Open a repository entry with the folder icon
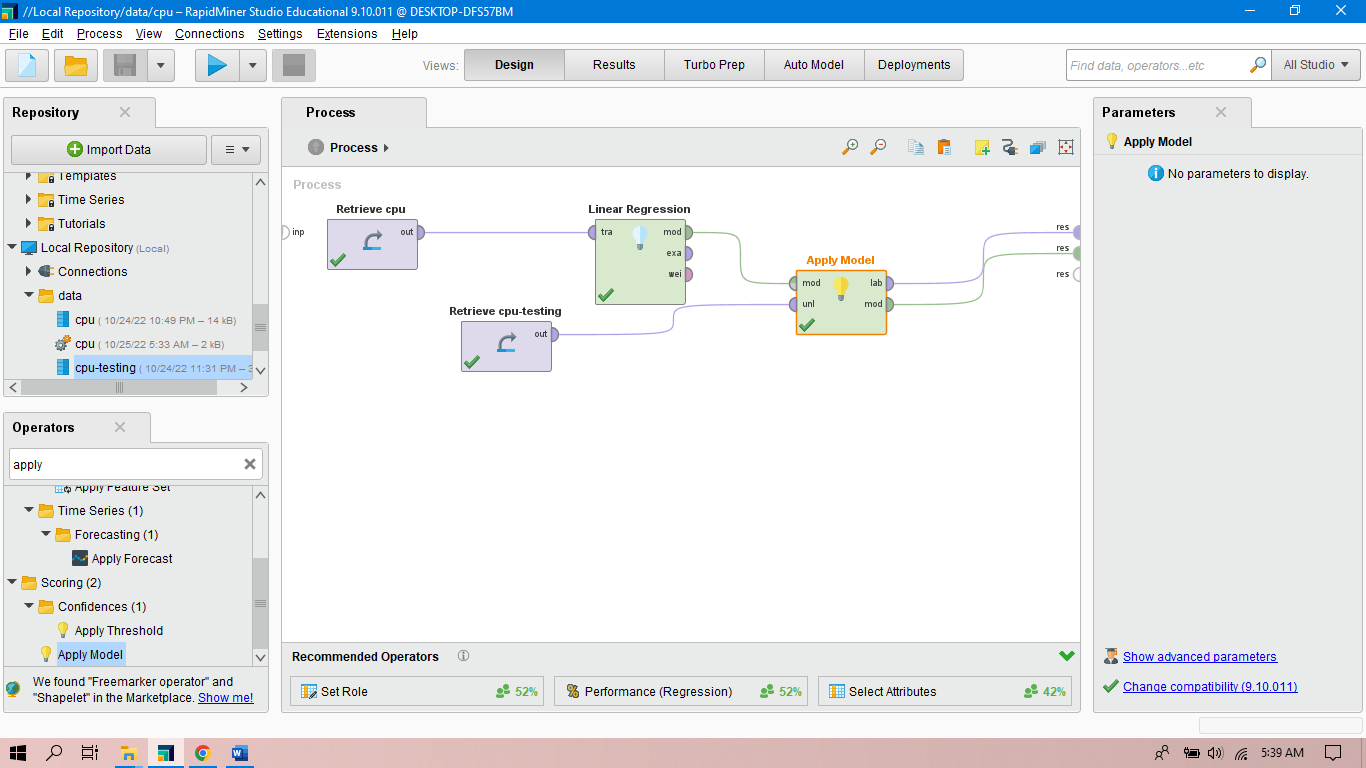The image size is (1366, 768). click(x=74, y=64)
